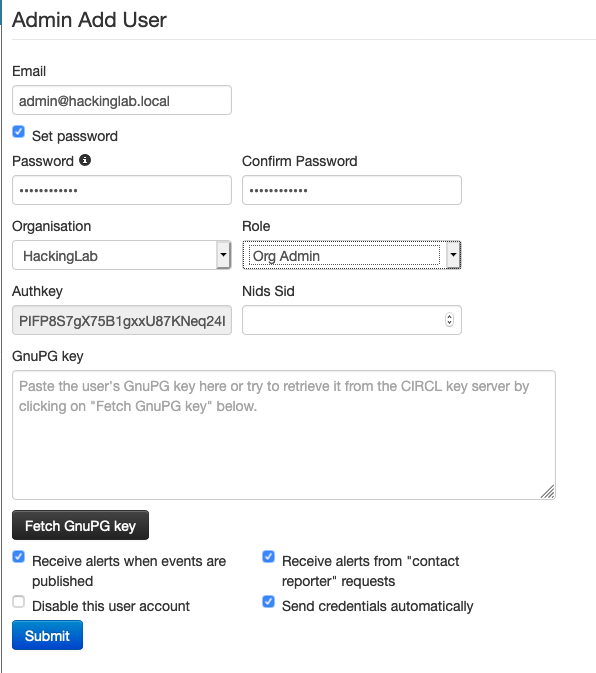The width and height of the screenshot is (596, 673).
Task: Select the Org Admin role combo box
Action: tap(351, 255)
